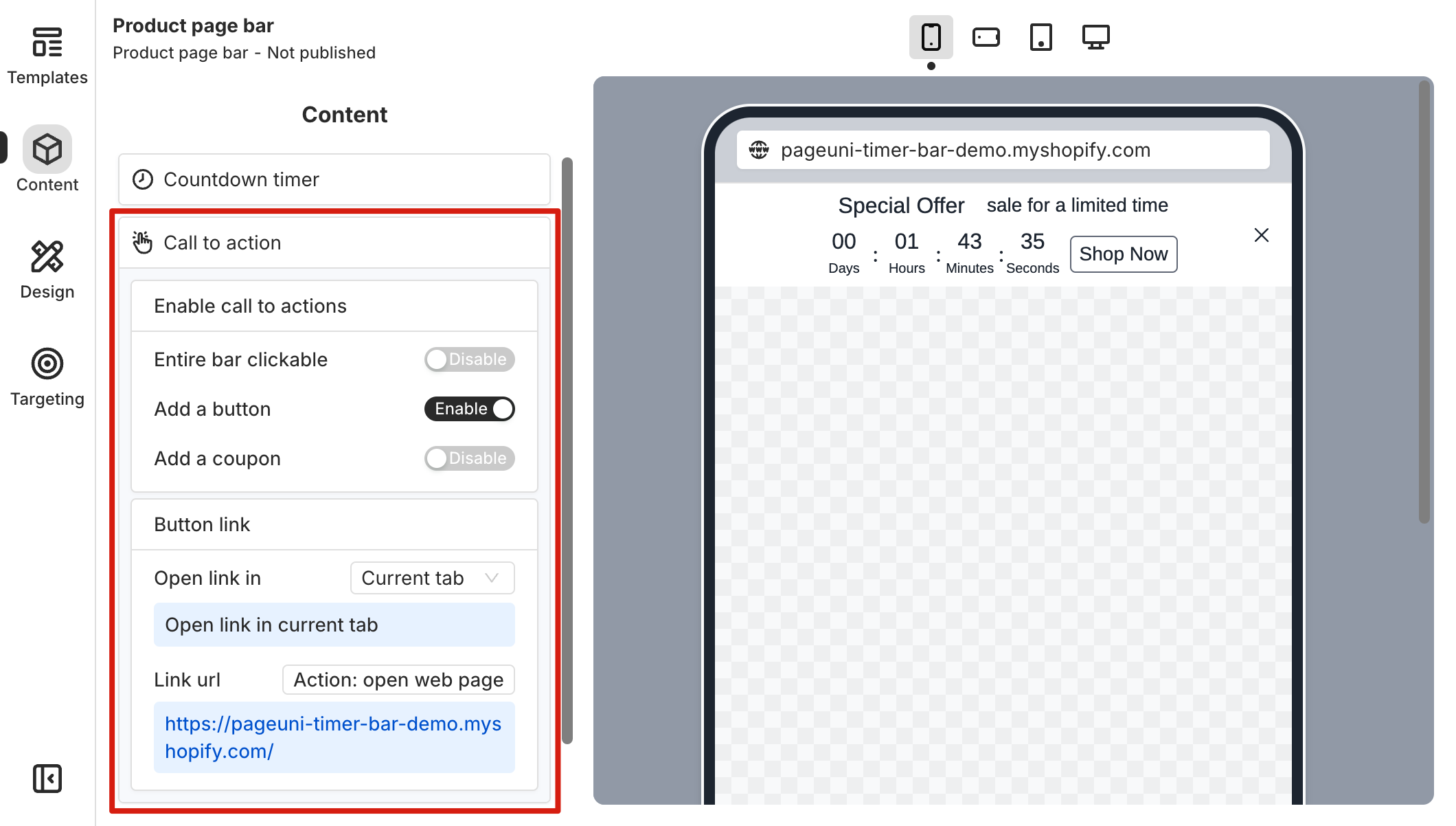The image size is (1456, 826).
Task: Click the Seconds countdown value 35
Action: (1032, 241)
